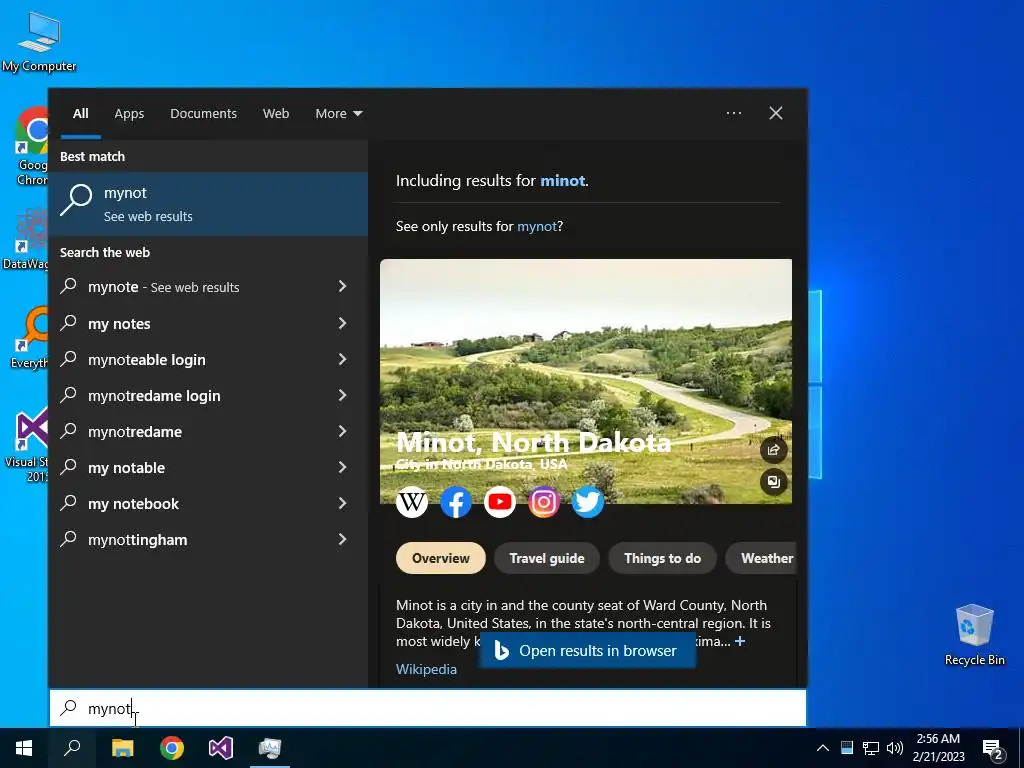
Task: Expand the mynotredame suggestion arrow
Action: pos(342,431)
